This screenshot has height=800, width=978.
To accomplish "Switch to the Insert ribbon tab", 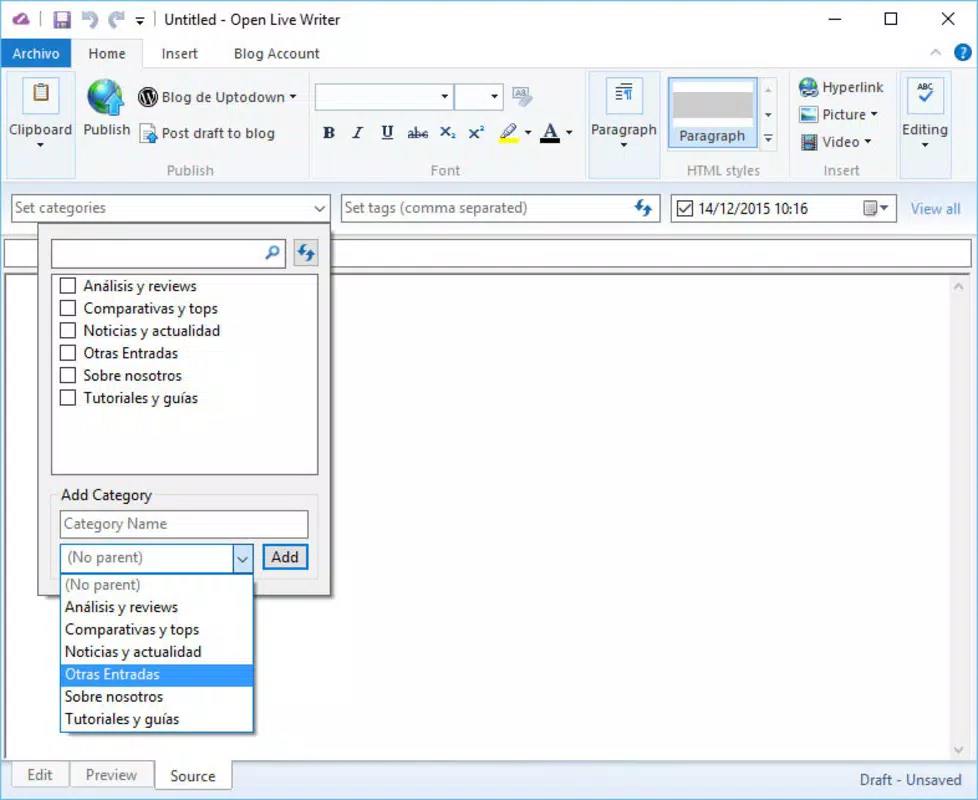I will tap(180, 54).
